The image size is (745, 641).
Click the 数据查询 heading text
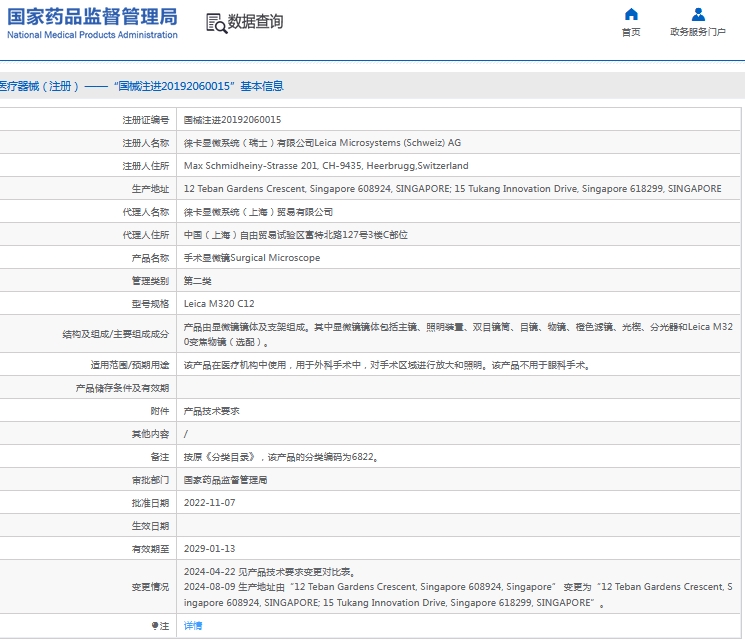pos(255,22)
